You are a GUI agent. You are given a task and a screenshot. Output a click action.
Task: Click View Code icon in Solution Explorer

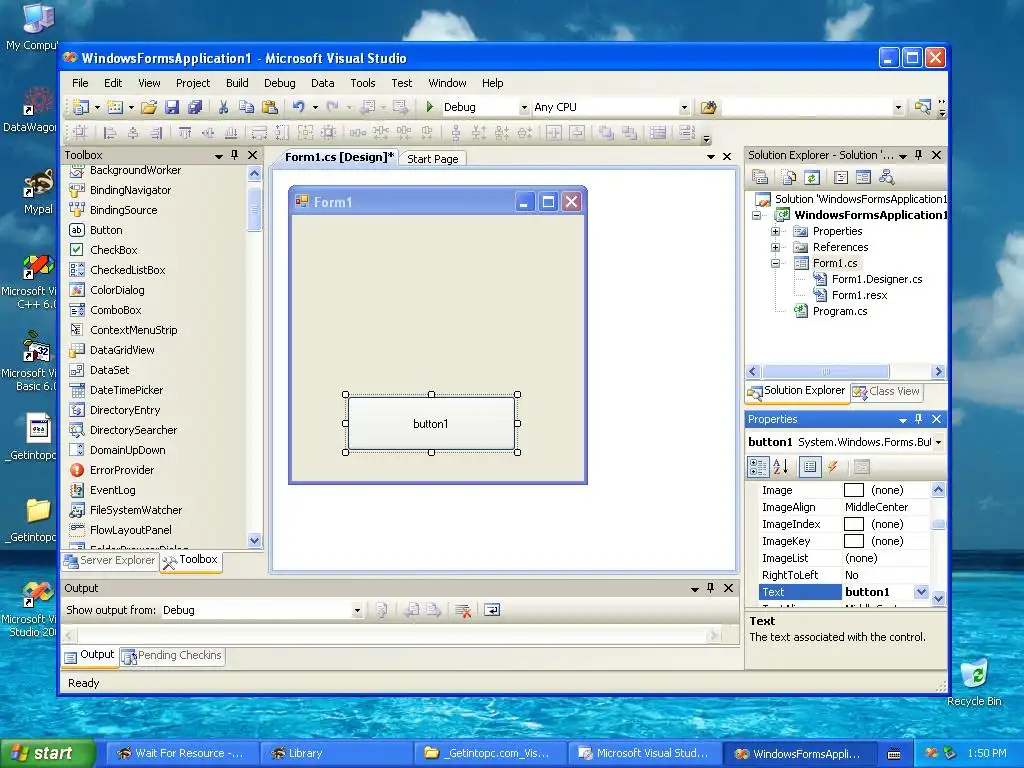pos(841,177)
